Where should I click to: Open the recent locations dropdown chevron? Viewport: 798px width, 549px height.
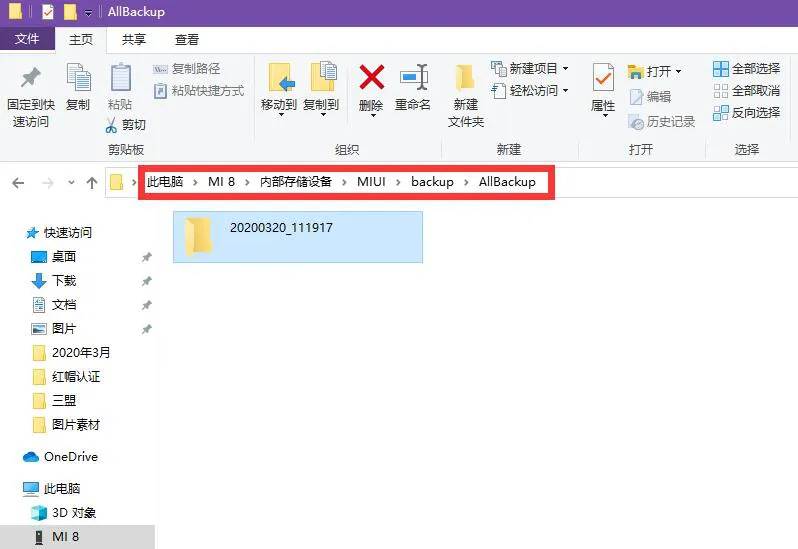(x=71, y=183)
